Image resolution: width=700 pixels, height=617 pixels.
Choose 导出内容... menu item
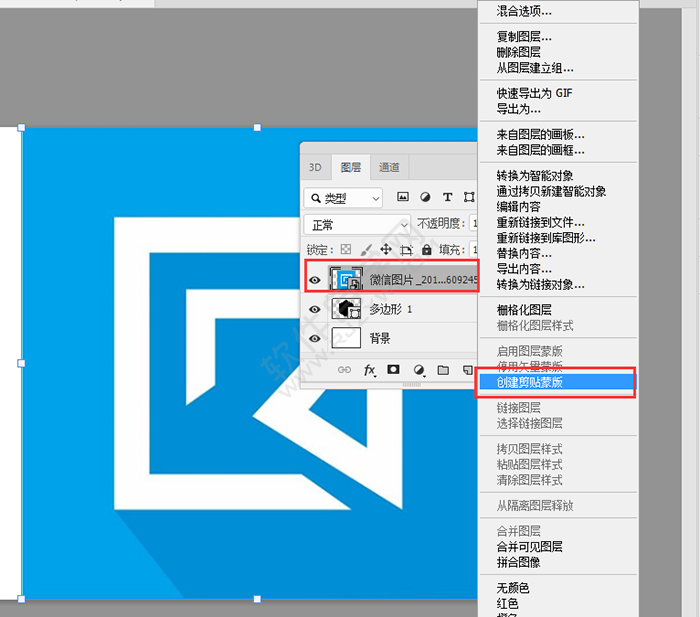(524, 269)
